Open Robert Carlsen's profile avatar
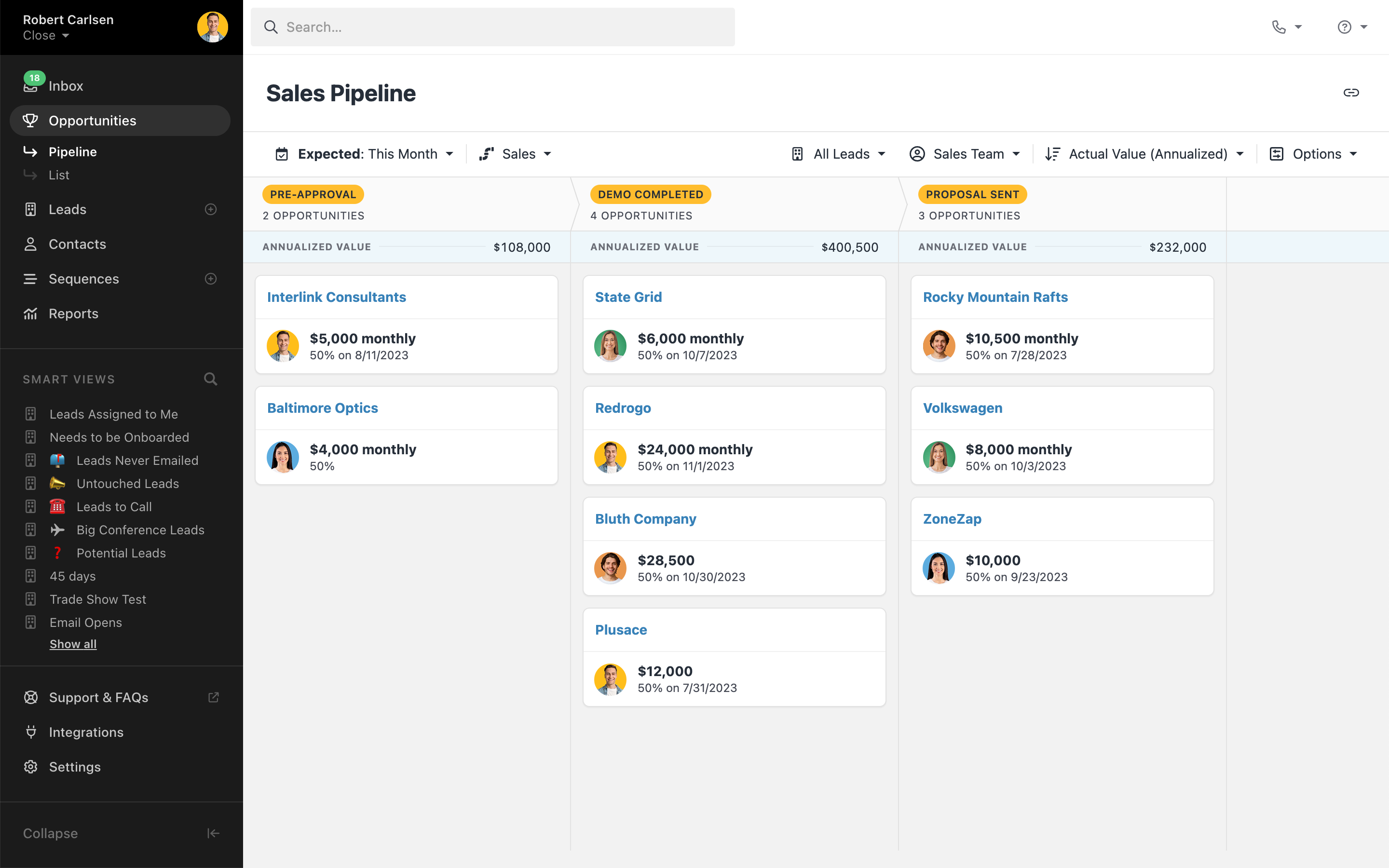1389x868 pixels. (x=212, y=27)
